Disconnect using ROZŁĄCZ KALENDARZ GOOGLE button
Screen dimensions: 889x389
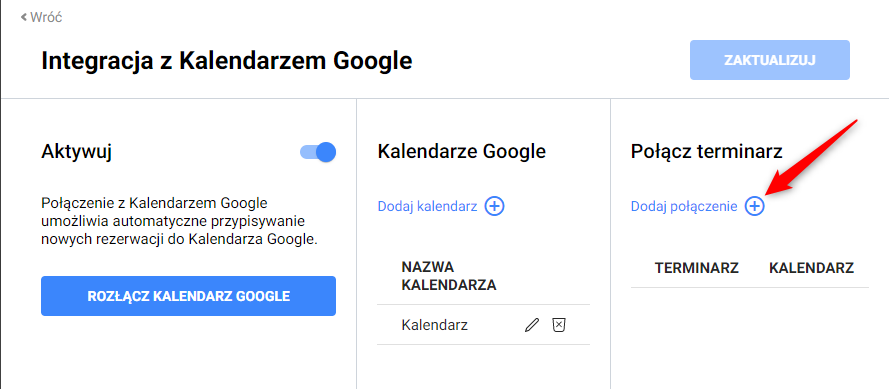pos(188,296)
